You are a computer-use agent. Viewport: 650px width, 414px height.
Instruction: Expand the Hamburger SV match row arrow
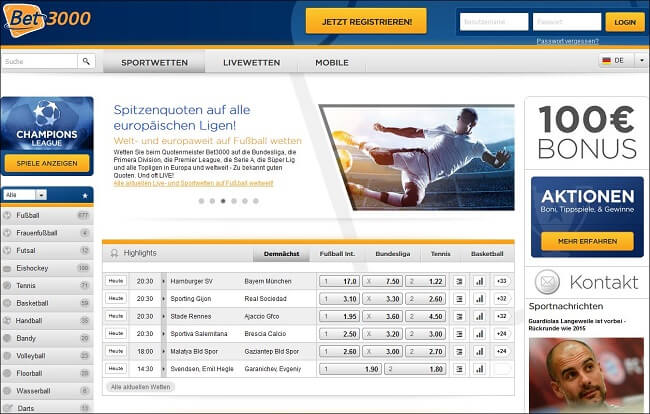163,281
